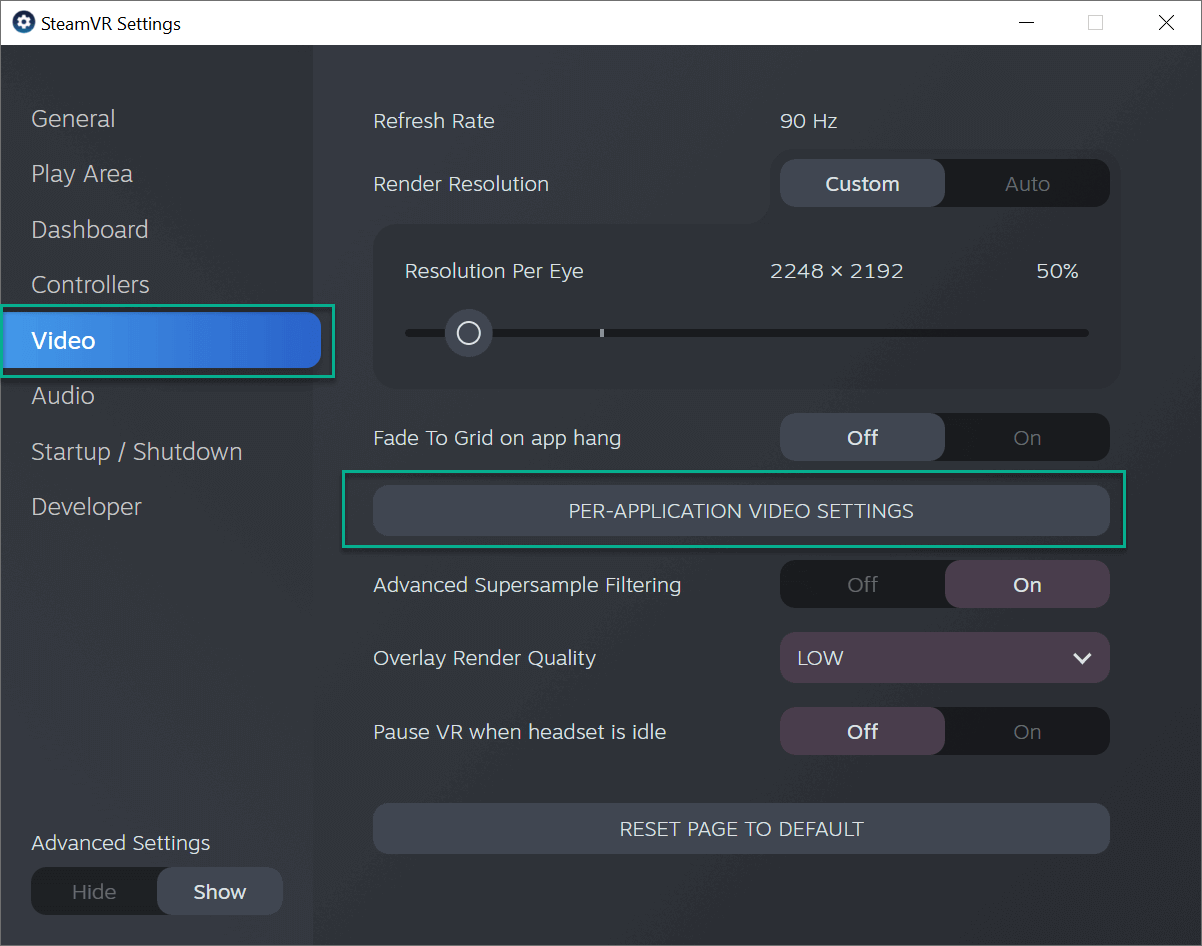Image resolution: width=1202 pixels, height=946 pixels.
Task: Open Per-Application Video Settings
Action: [x=741, y=511]
